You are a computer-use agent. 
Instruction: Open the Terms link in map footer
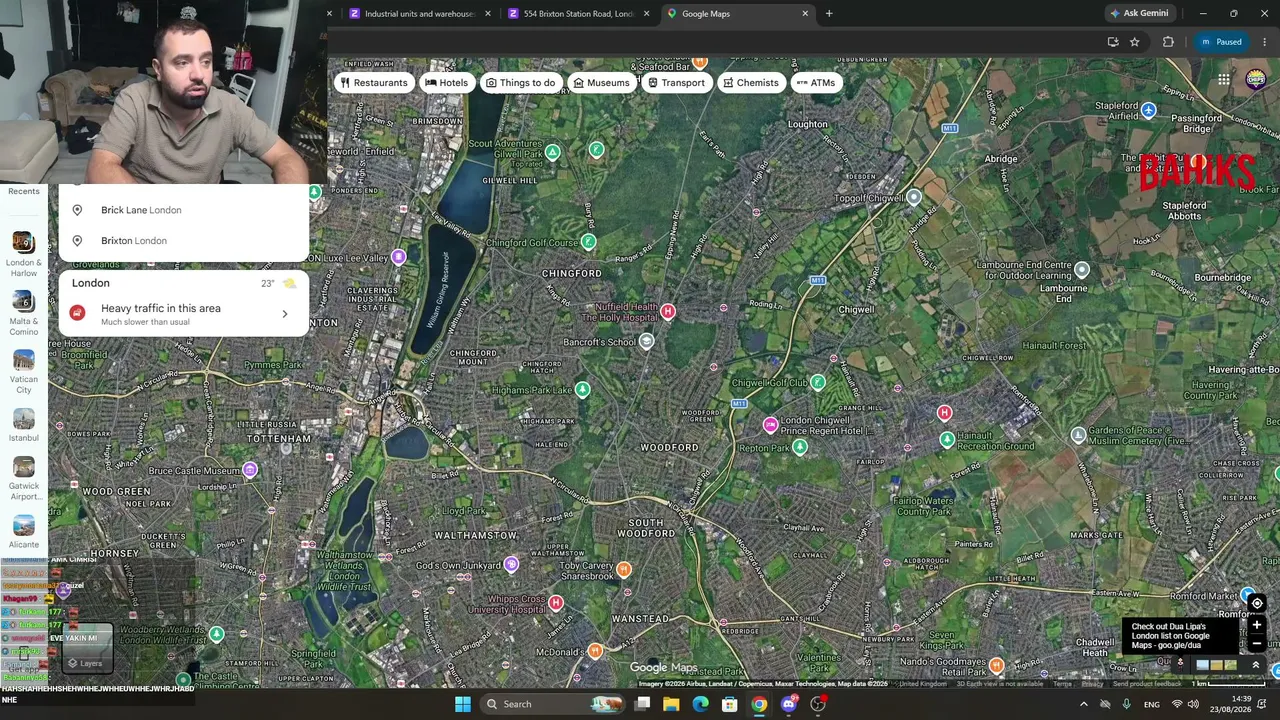pyautogui.click(x=1062, y=684)
